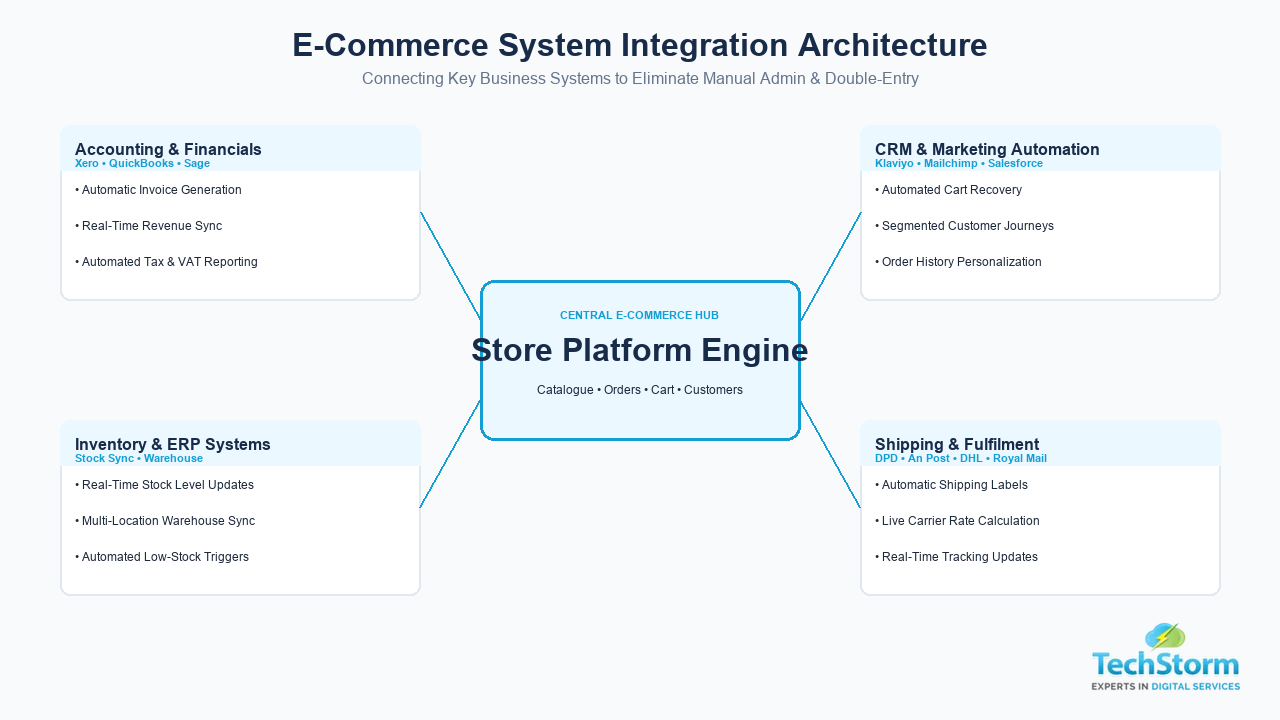This screenshot has width=1280, height=720.
Task: Click the CRM & Marketing Automation heading
Action: (987, 149)
